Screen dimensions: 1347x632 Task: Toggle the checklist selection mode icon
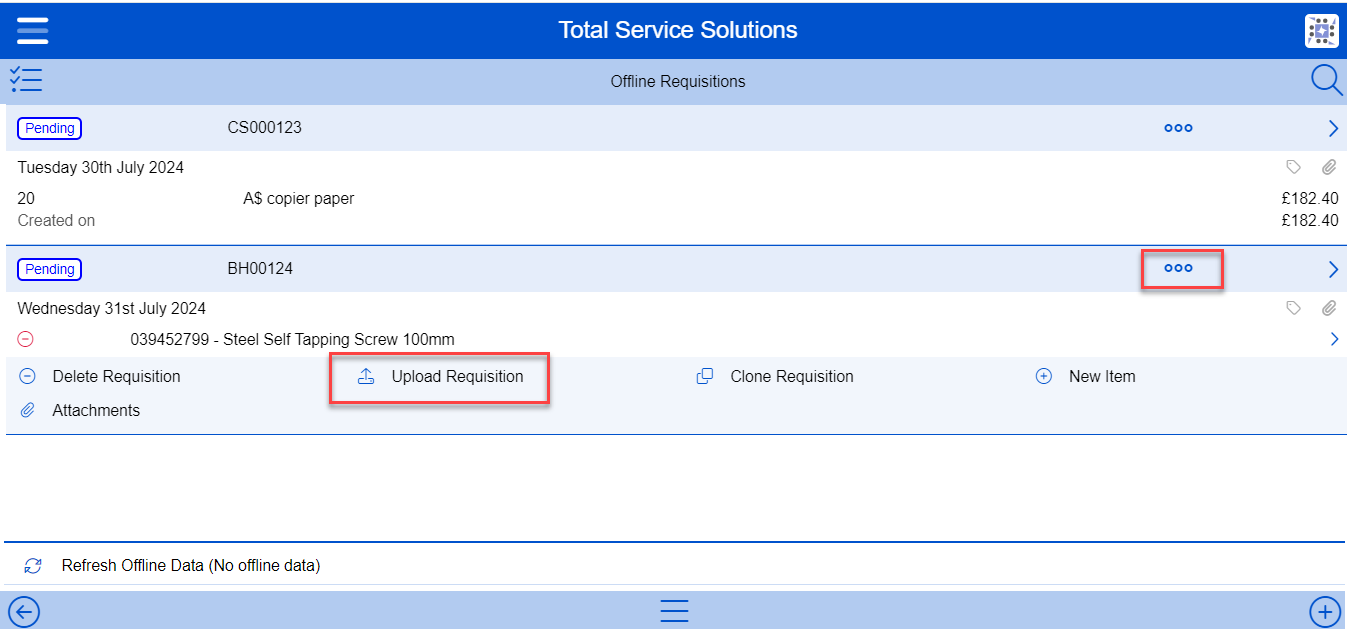pos(26,80)
